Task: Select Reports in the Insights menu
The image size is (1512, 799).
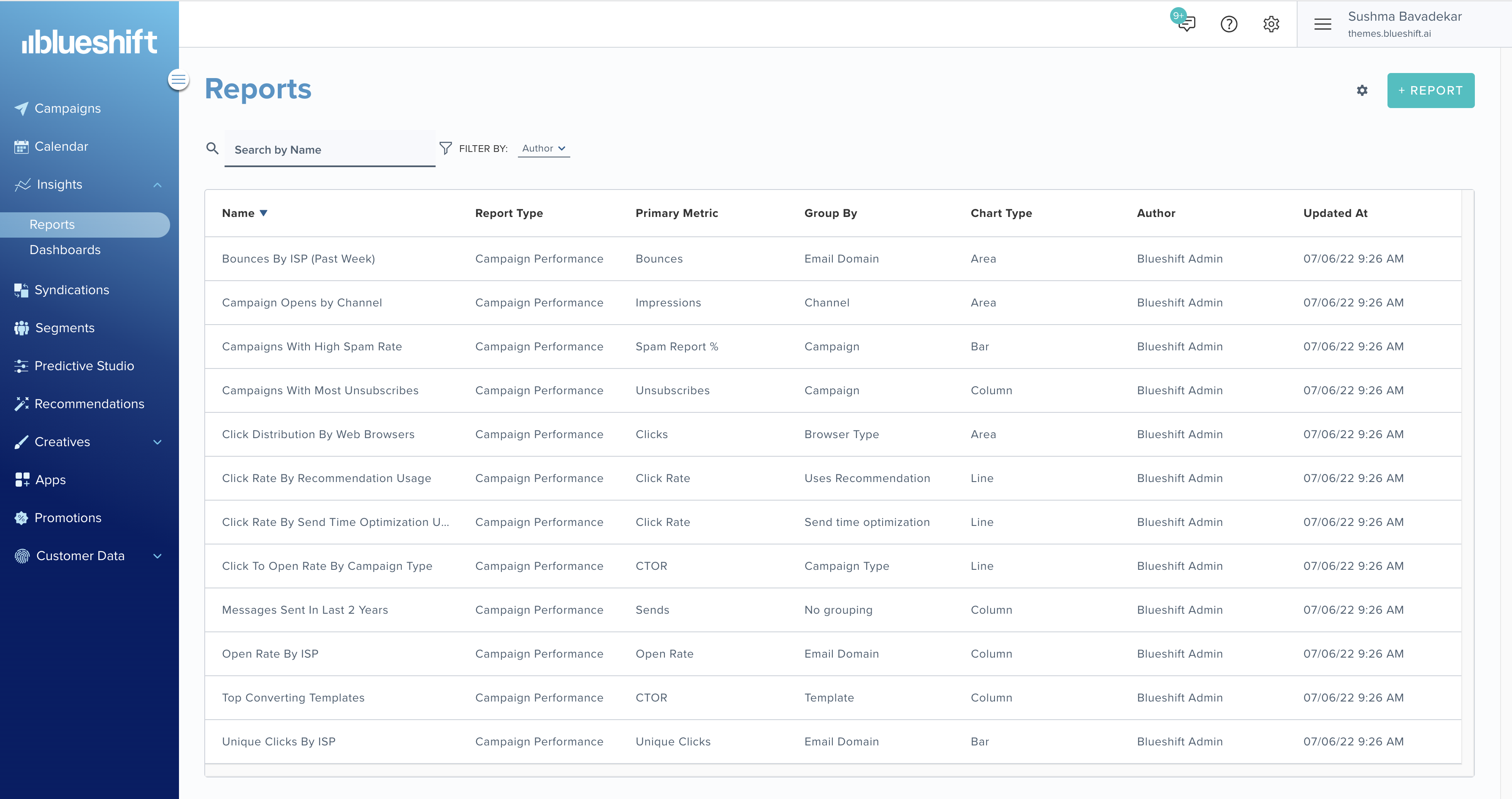Action: (51, 224)
